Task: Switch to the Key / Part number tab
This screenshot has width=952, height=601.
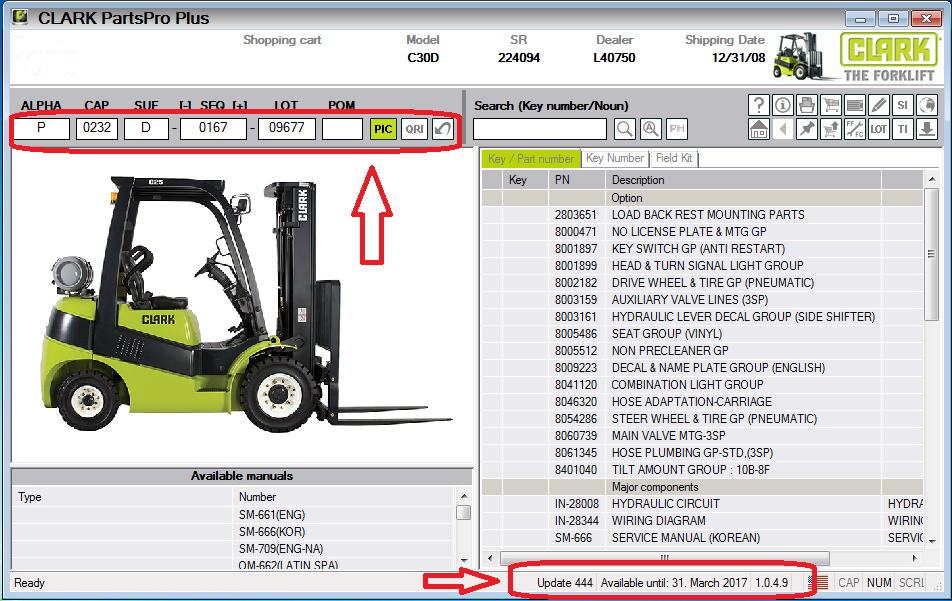Action: tap(531, 158)
